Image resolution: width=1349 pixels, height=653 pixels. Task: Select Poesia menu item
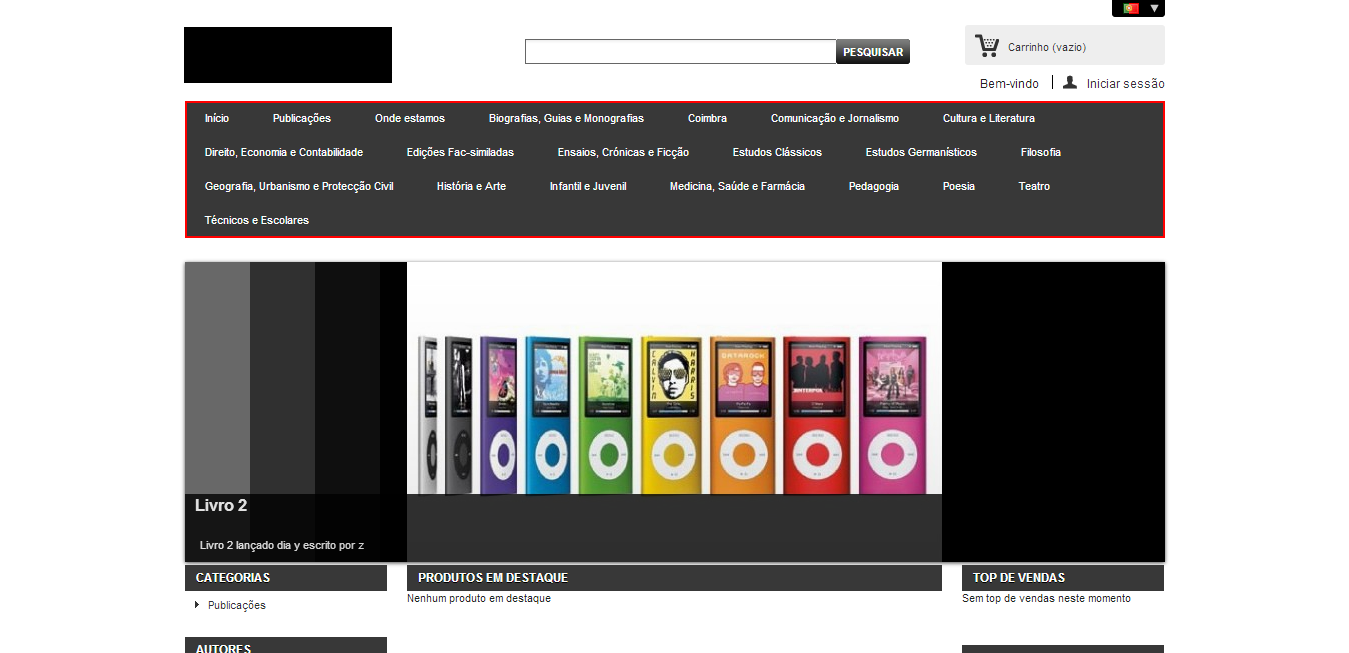959,186
